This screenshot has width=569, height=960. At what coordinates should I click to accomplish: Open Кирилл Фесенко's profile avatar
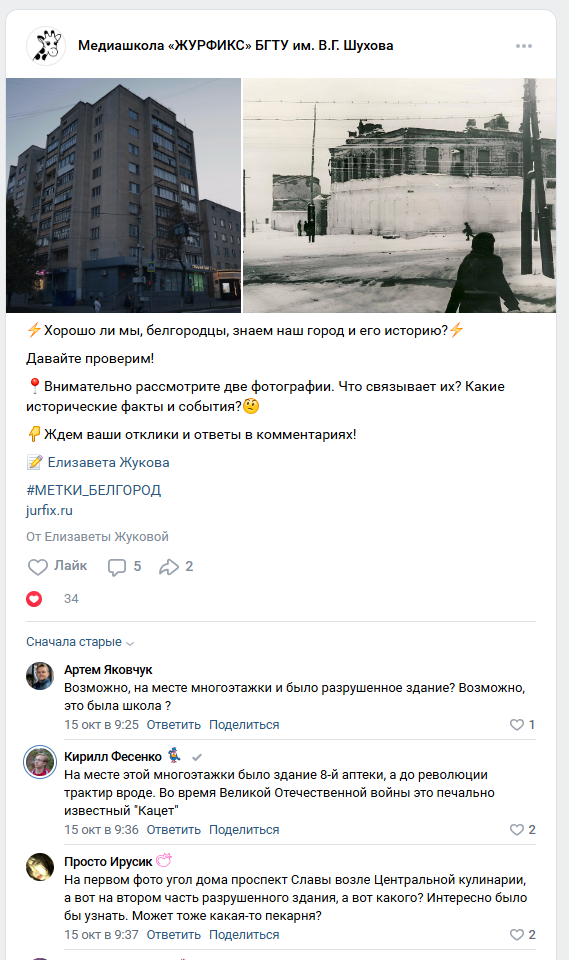(40, 763)
